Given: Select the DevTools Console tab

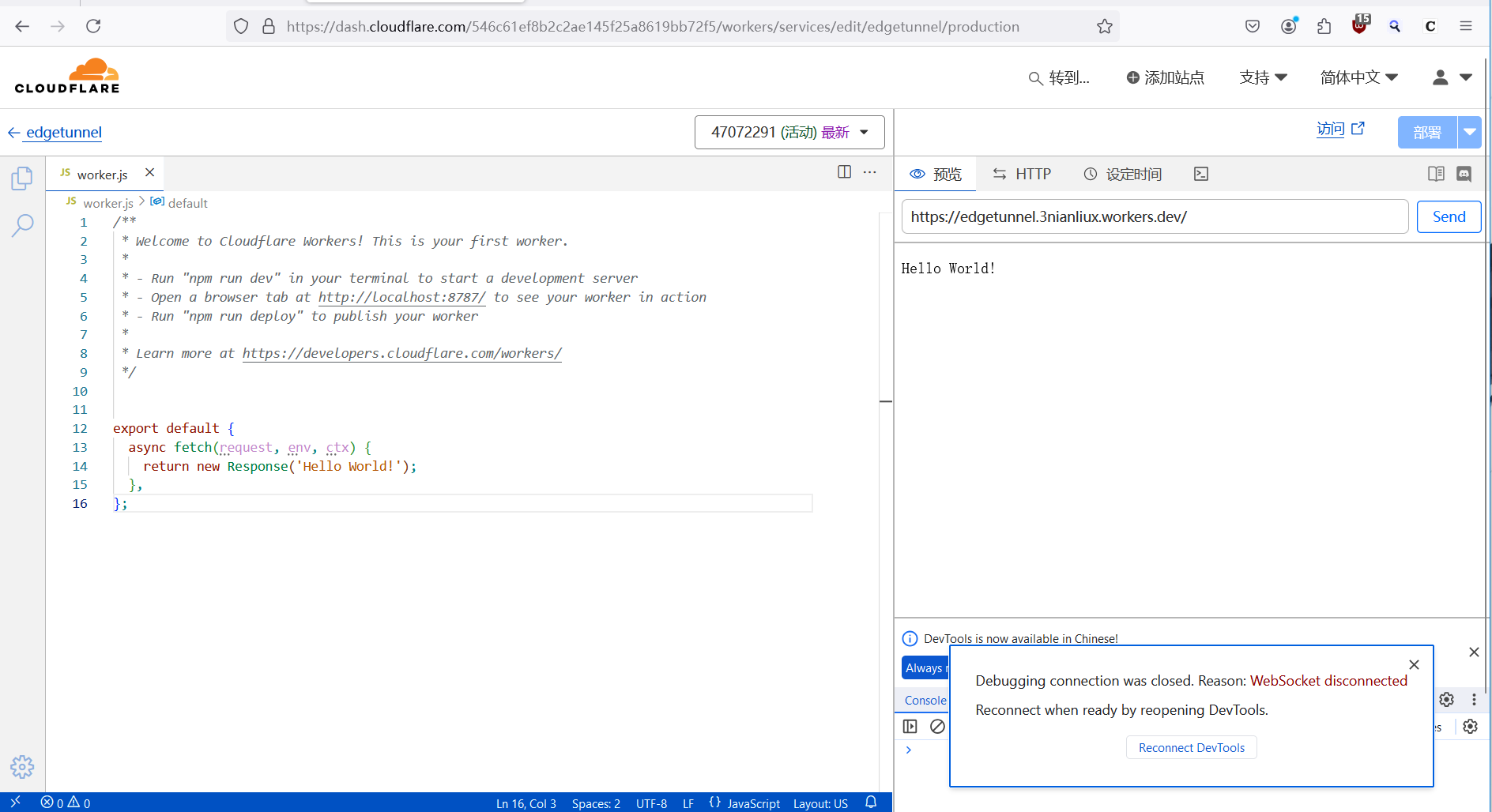Looking at the screenshot, I should coord(925,700).
